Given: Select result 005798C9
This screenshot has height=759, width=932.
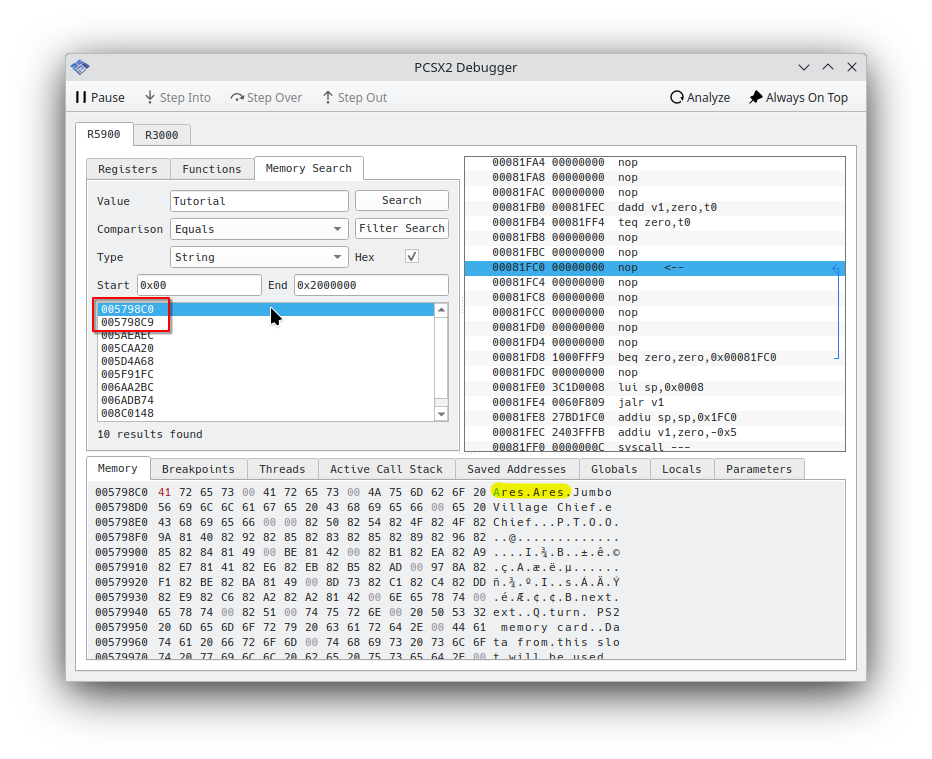Looking at the screenshot, I should coord(266,322).
